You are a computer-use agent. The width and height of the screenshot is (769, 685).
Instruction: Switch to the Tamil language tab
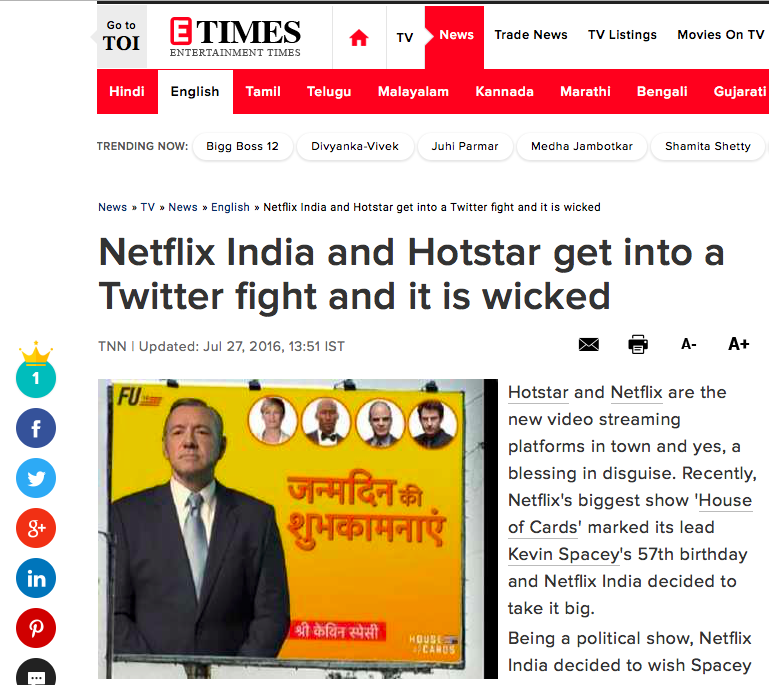click(x=263, y=92)
